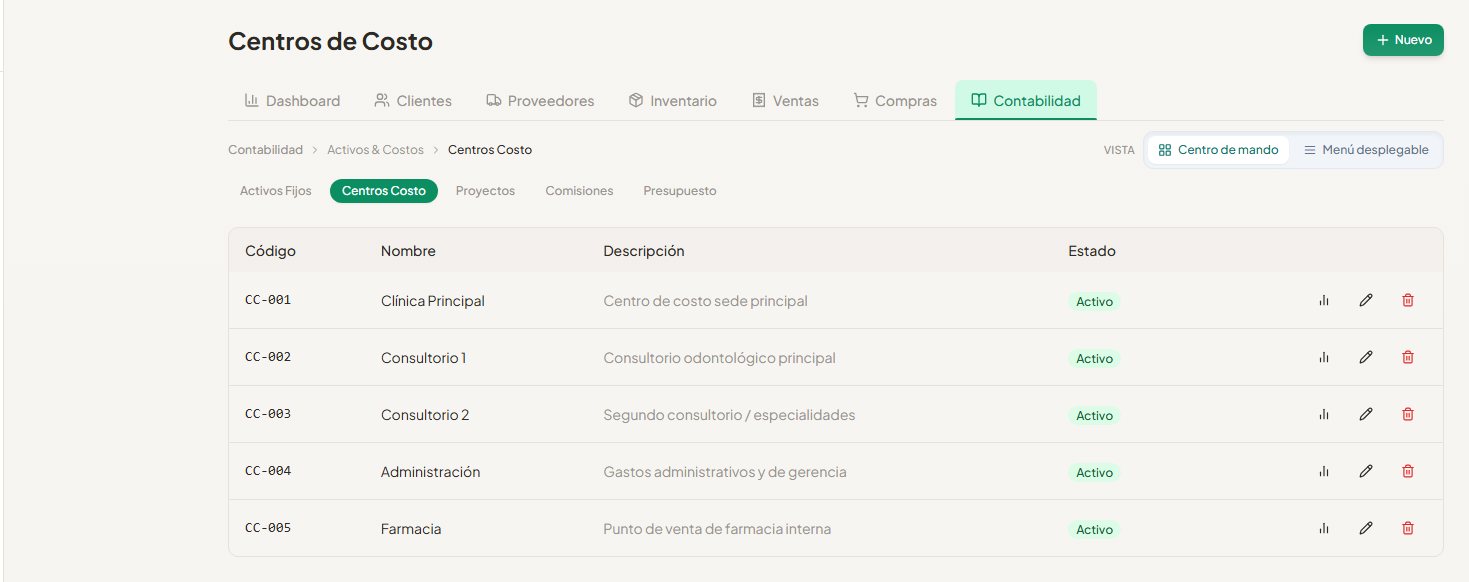
Task: Select the Activos Fijos pill
Action: pyautogui.click(x=276, y=190)
